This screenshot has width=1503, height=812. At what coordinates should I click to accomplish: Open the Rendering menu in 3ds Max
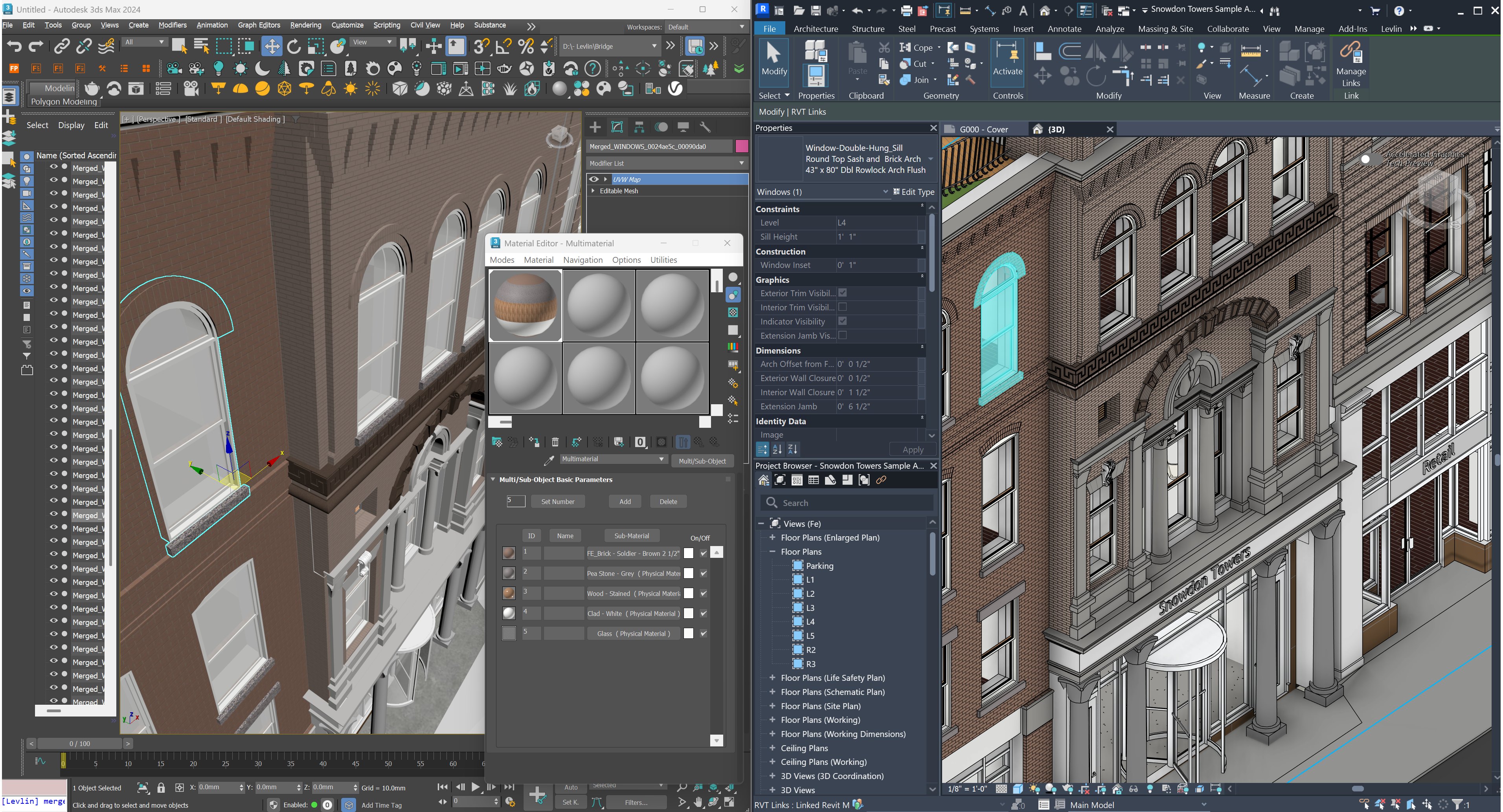click(x=305, y=25)
